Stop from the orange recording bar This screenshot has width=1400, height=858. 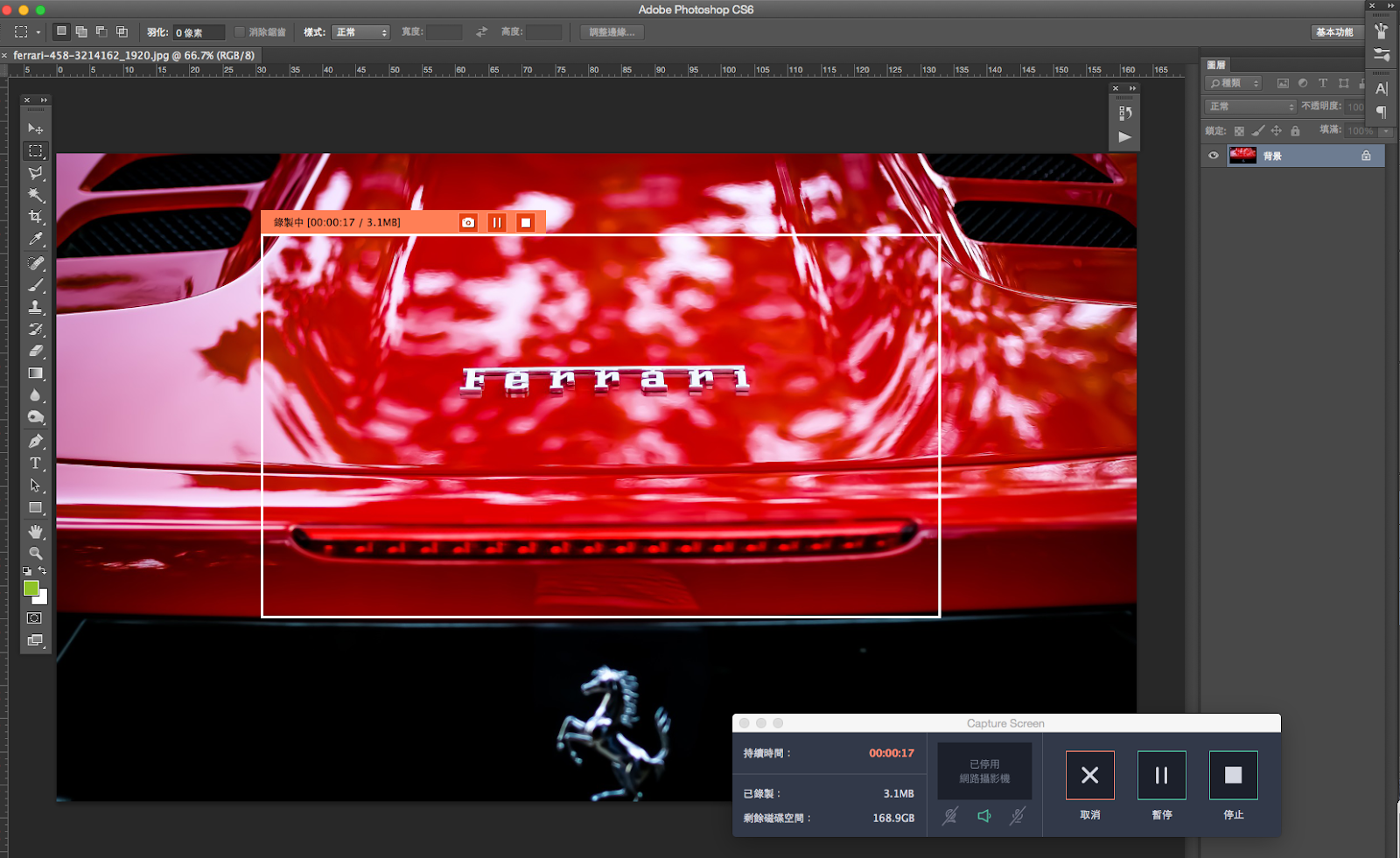[526, 222]
